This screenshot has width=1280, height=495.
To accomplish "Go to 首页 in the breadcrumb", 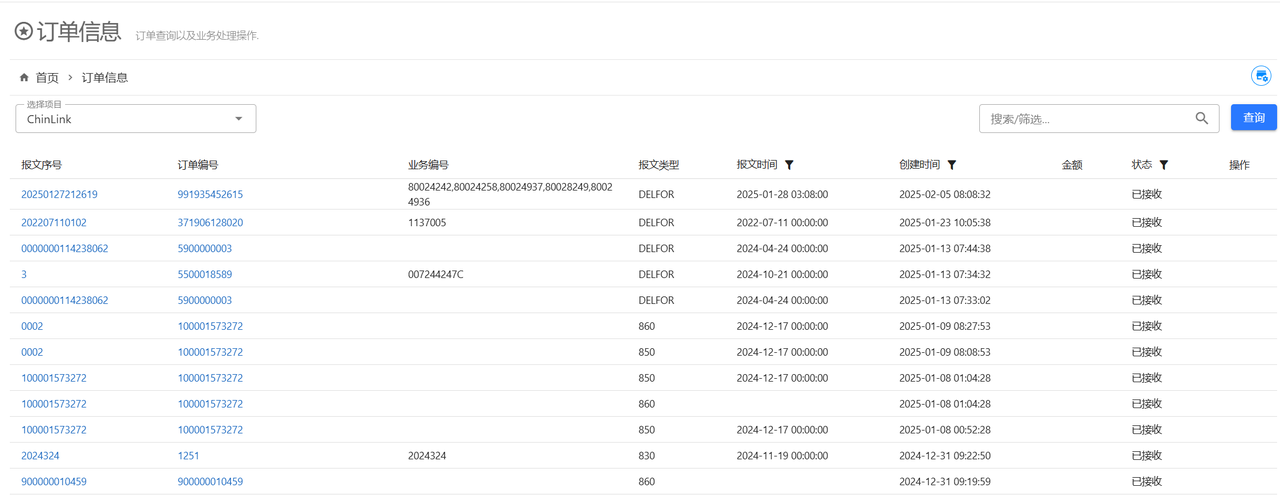I will pyautogui.click(x=47, y=78).
